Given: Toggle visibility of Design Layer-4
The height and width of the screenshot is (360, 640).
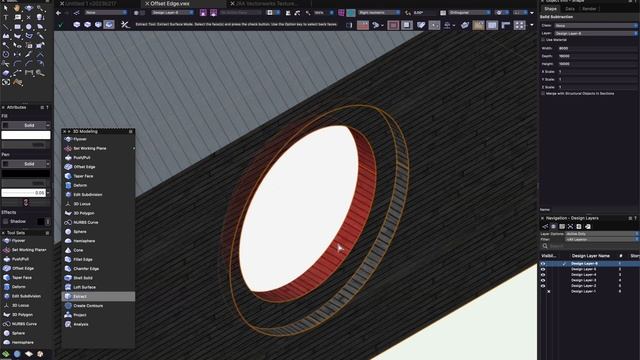Looking at the screenshot, I should tap(543, 275).
